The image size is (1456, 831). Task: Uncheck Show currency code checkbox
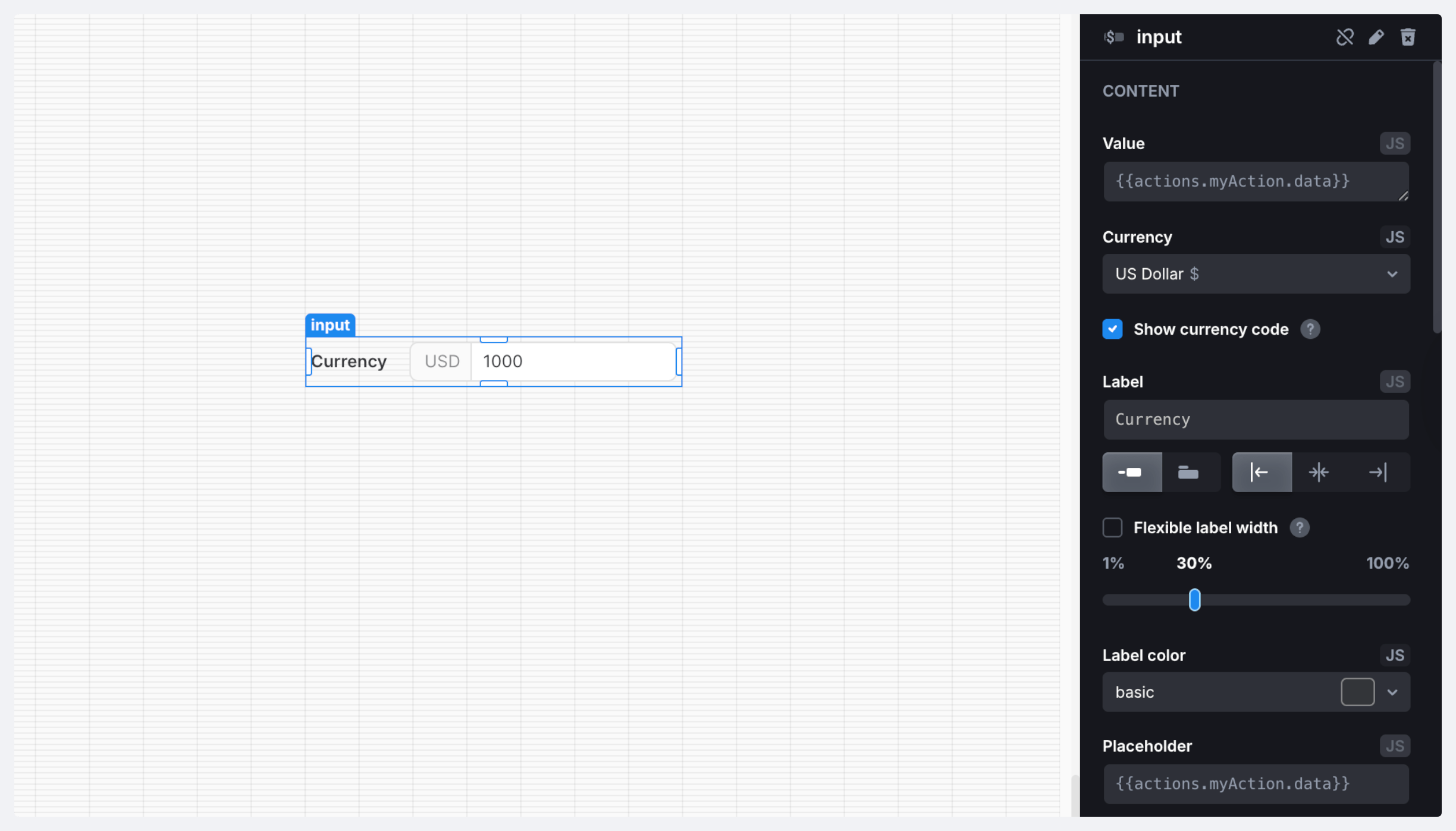coord(1112,329)
